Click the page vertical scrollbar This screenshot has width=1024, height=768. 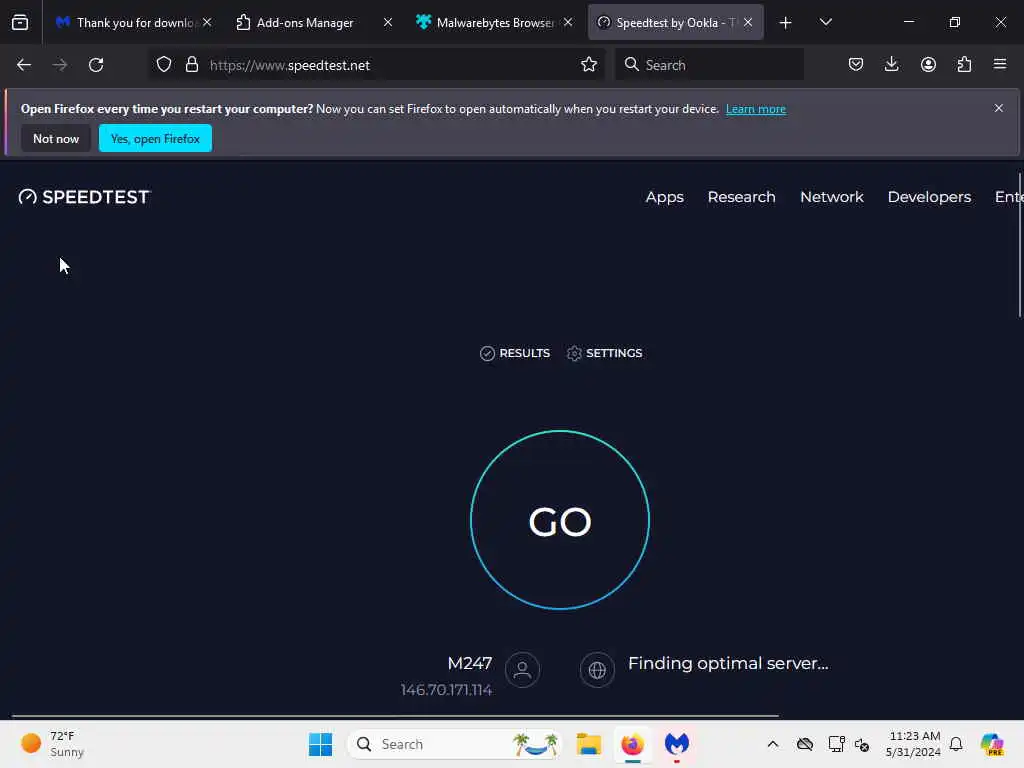tap(1019, 245)
